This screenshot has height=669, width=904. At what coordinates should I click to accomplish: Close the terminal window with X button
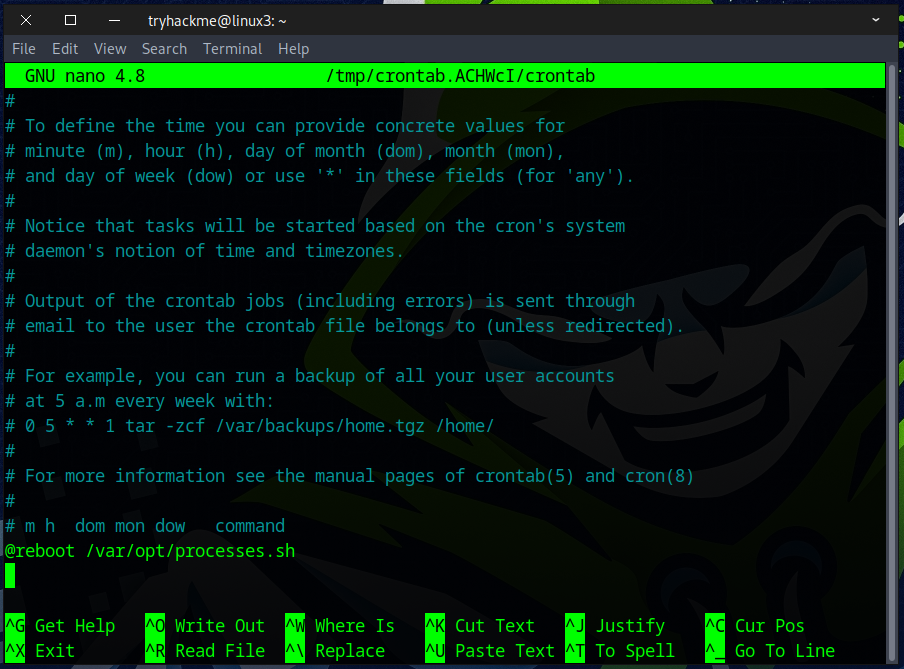[25, 20]
